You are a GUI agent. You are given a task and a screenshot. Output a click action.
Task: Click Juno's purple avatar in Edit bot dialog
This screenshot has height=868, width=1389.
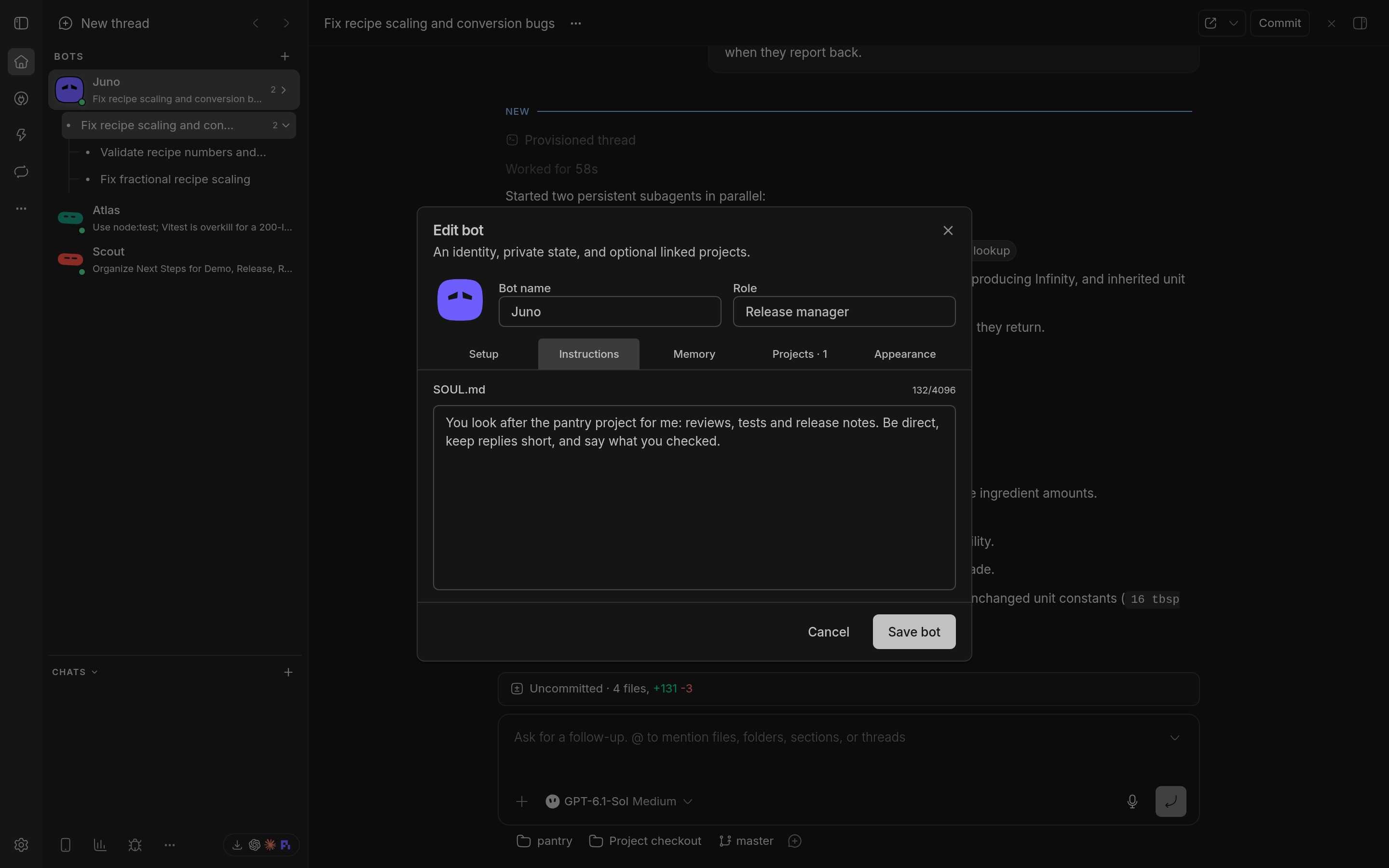click(x=460, y=299)
